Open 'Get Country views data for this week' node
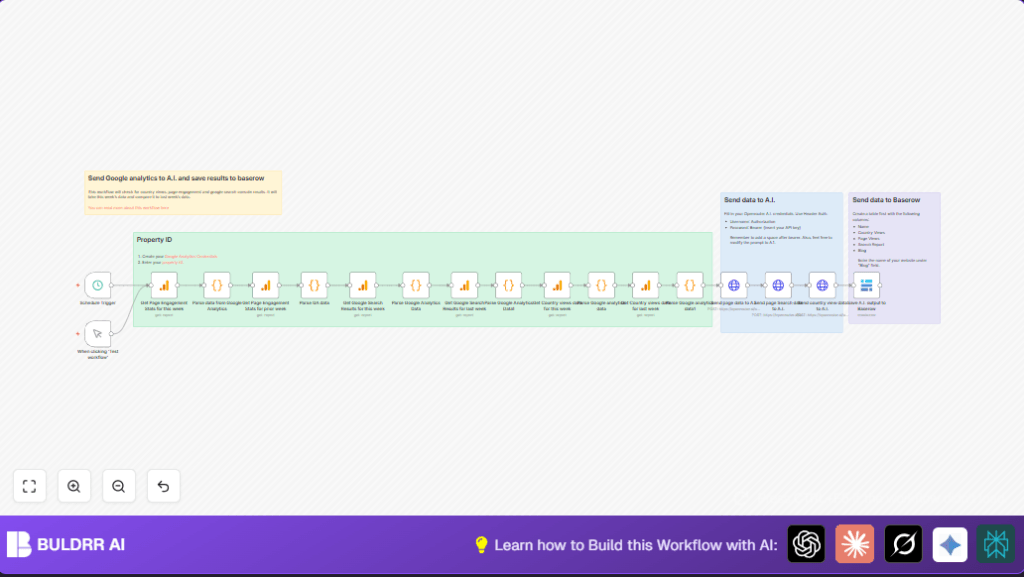The width and height of the screenshot is (1024, 577). click(557, 285)
